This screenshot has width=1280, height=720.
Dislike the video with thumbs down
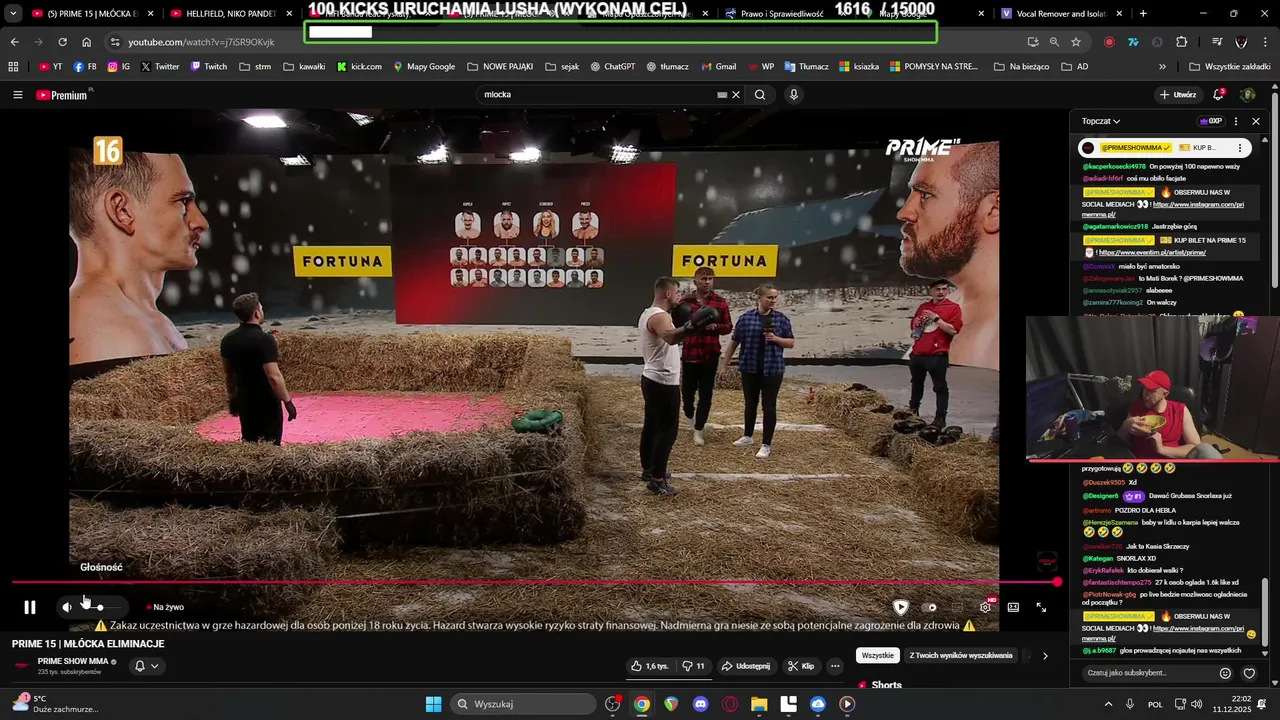[x=693, y=666]
